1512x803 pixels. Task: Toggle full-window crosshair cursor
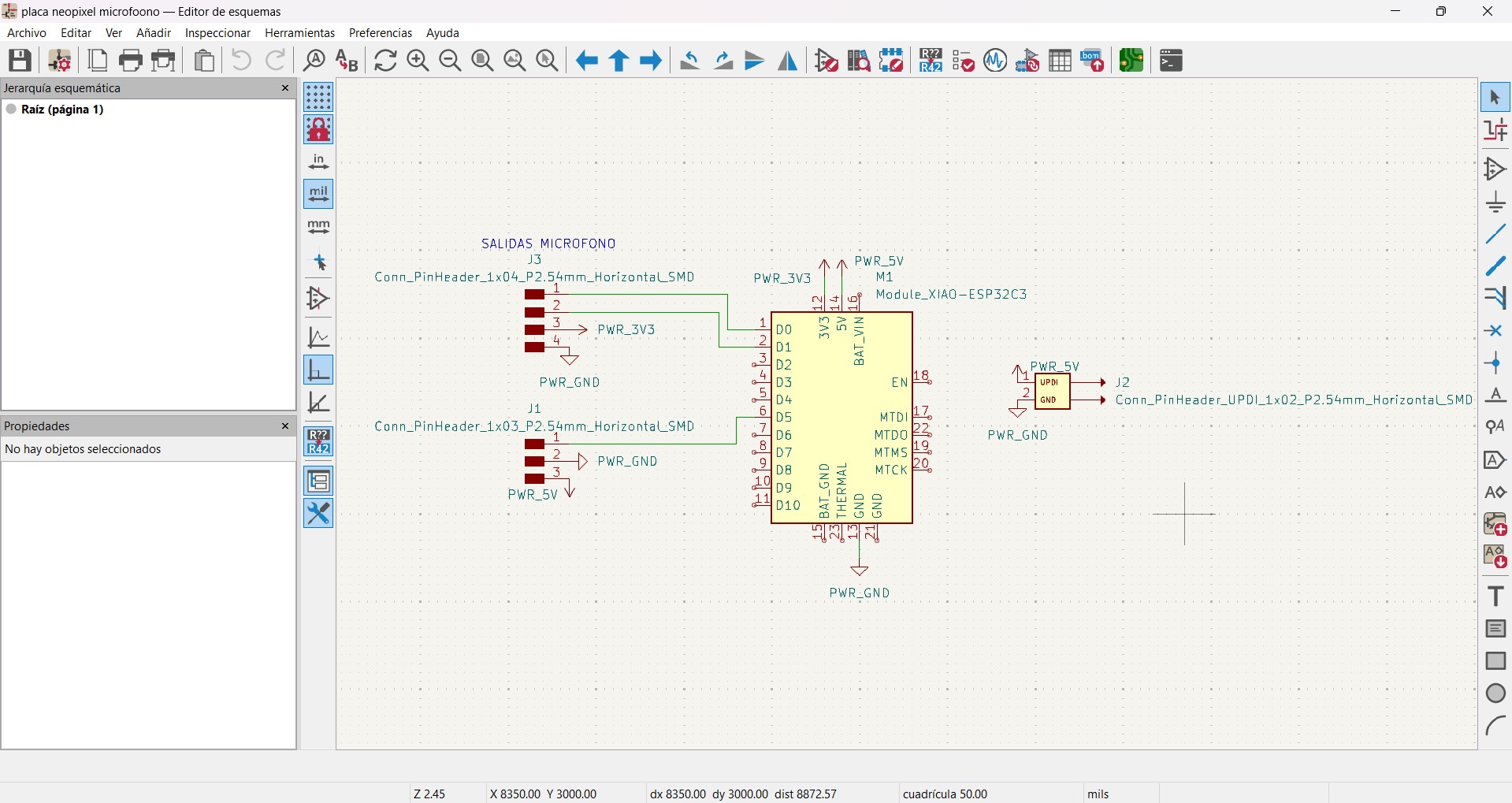pyautogui.click(x=318, y=262)
